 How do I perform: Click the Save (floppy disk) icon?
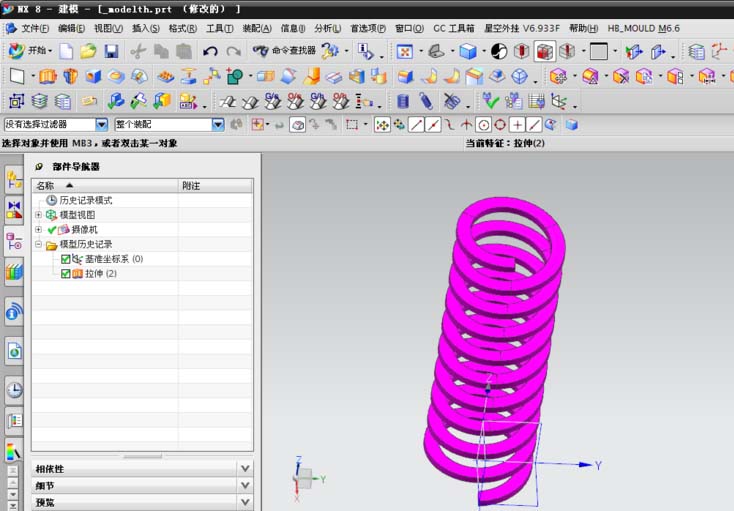[111, 51]
